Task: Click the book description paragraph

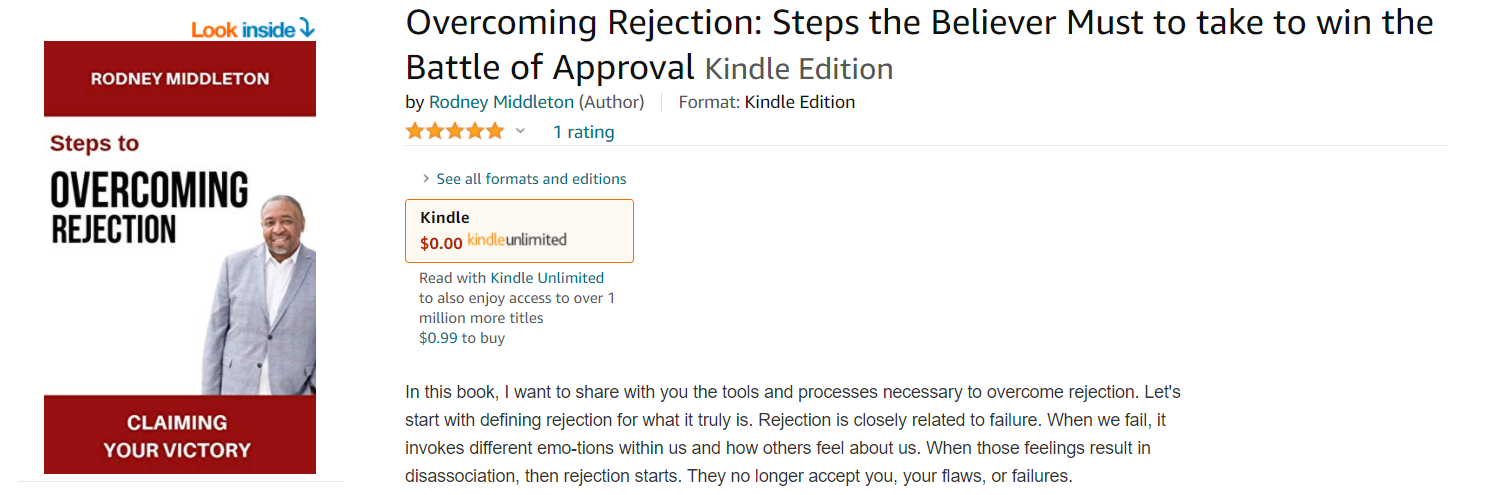Action: (792, 434)
